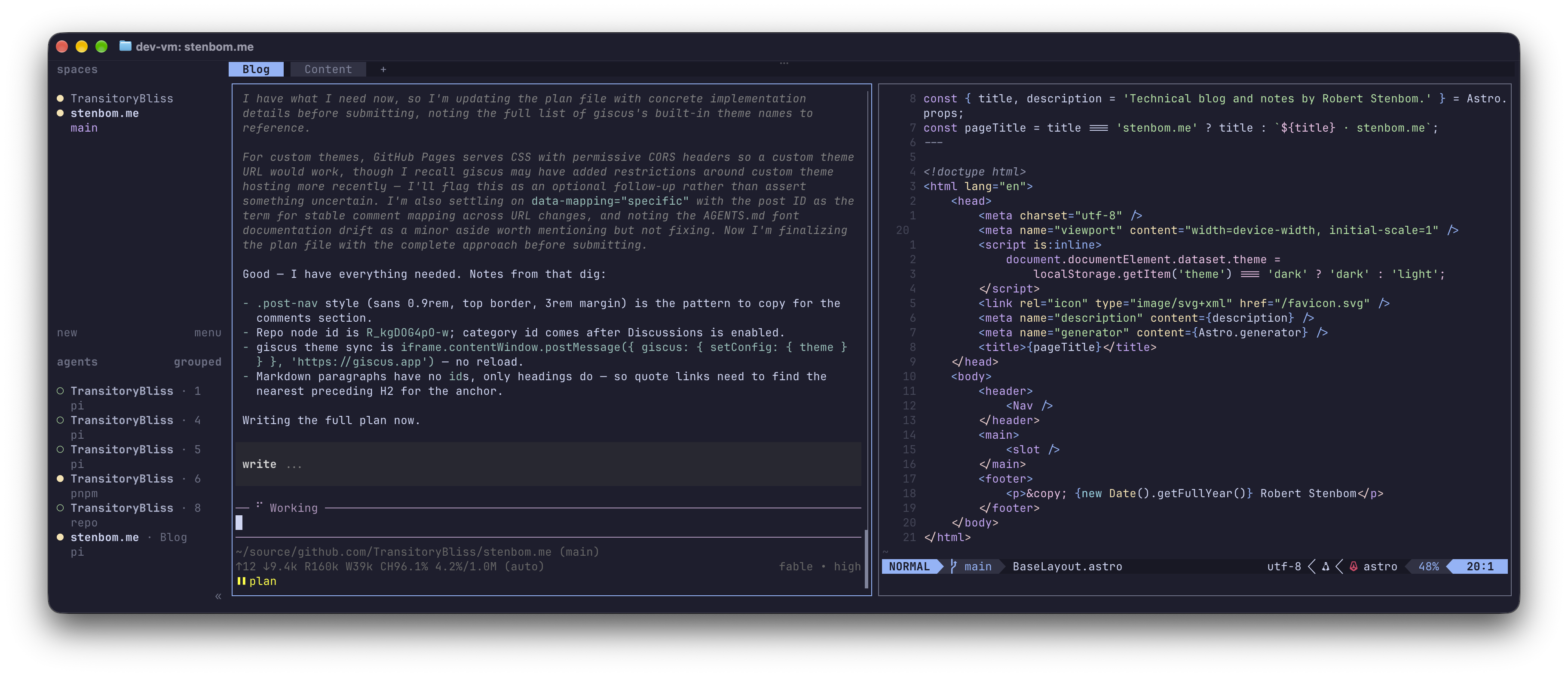The height and width of the screenshot is (677, 1568).
Task: Click status circle beside TransitoryBliss · 8
Action: pyautogui.click(x=60, y=508)
